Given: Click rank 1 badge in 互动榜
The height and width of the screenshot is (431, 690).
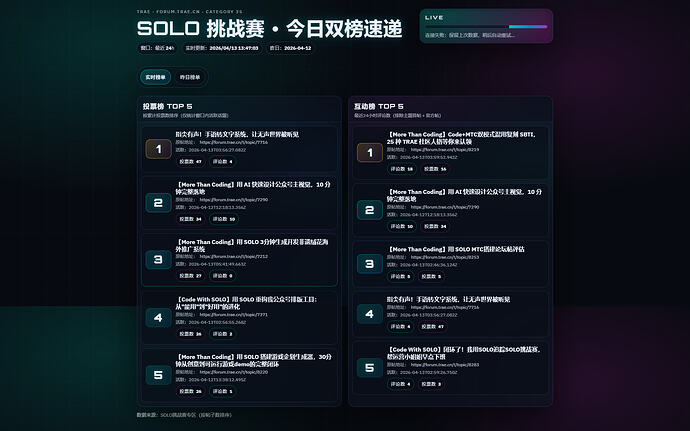Looking at the screenshot, I should (369, 152).
